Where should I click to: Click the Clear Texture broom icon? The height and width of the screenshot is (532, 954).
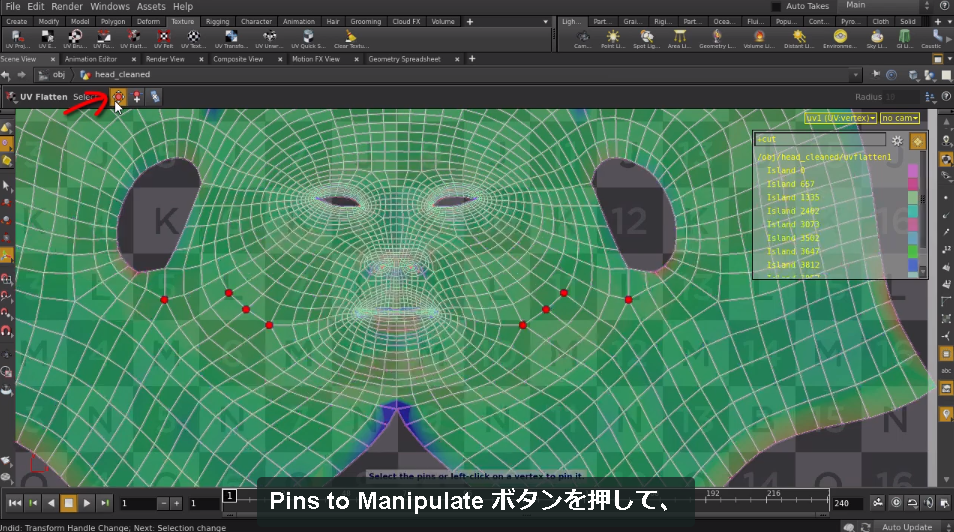[351, 39]
